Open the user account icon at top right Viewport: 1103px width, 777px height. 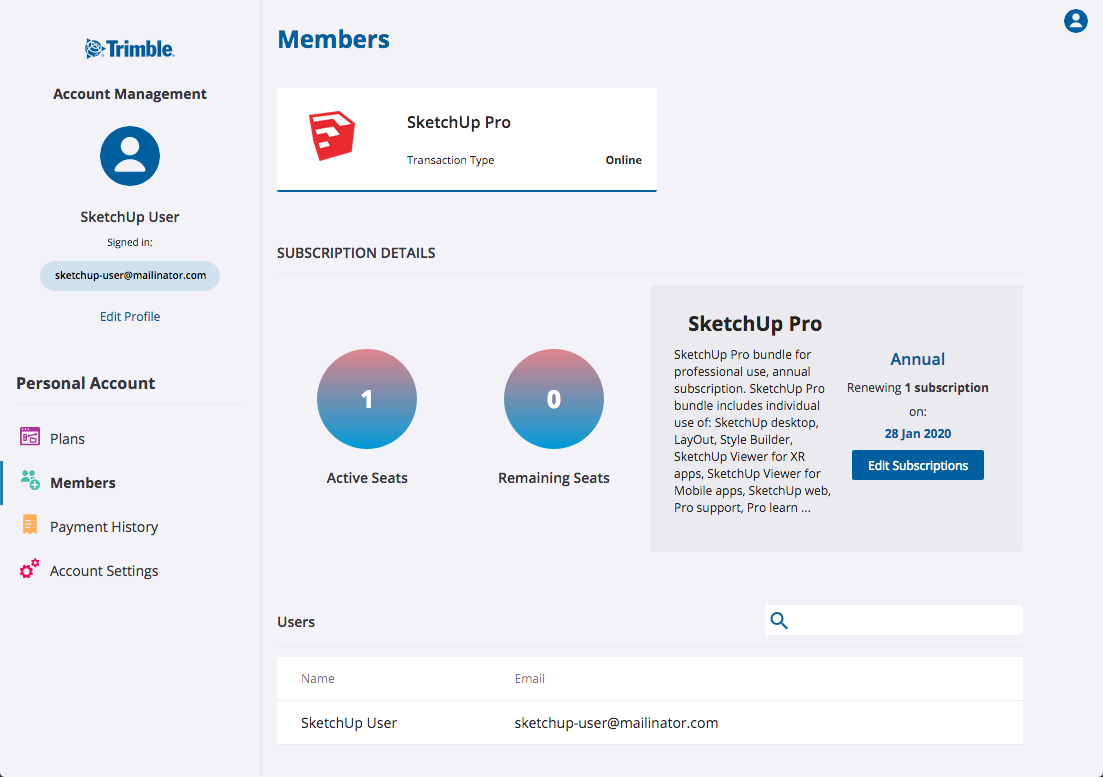pos(1076,21)
